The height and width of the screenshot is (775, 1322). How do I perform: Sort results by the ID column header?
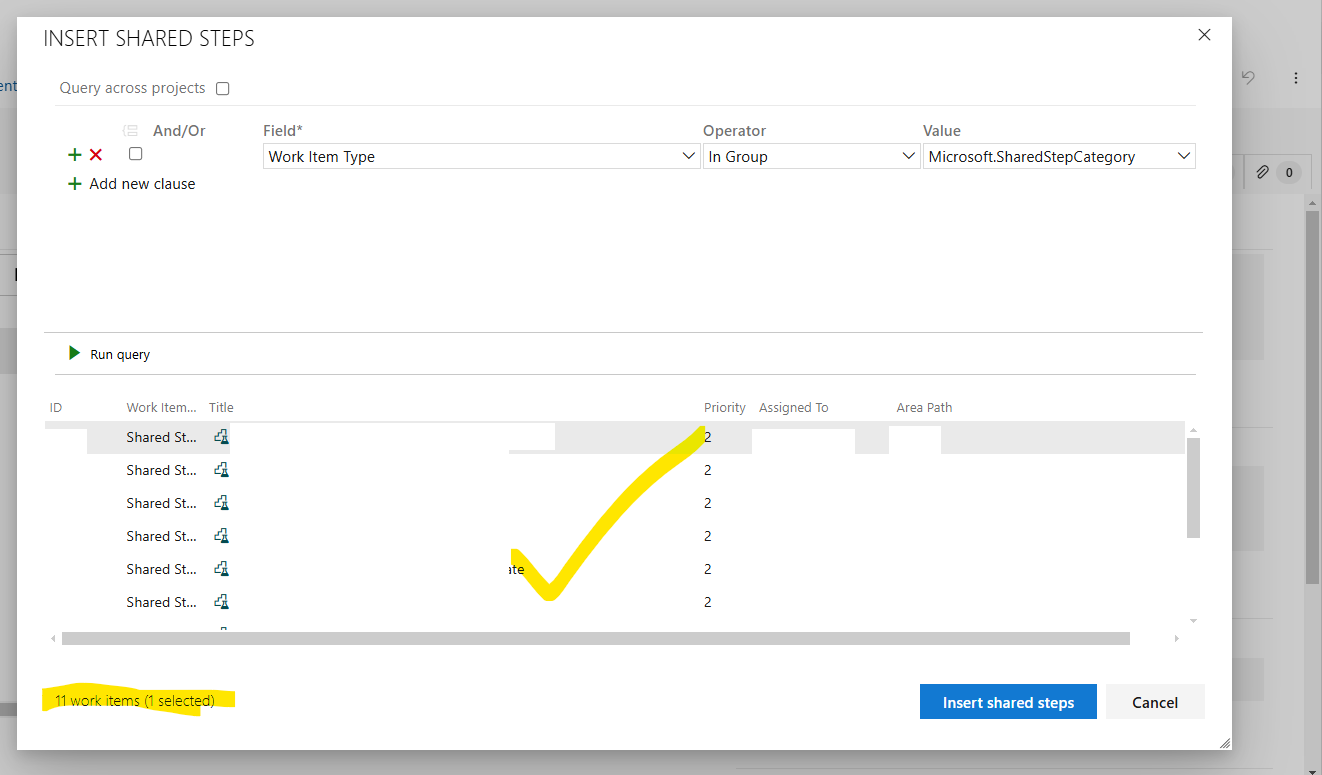click(56, 407)
